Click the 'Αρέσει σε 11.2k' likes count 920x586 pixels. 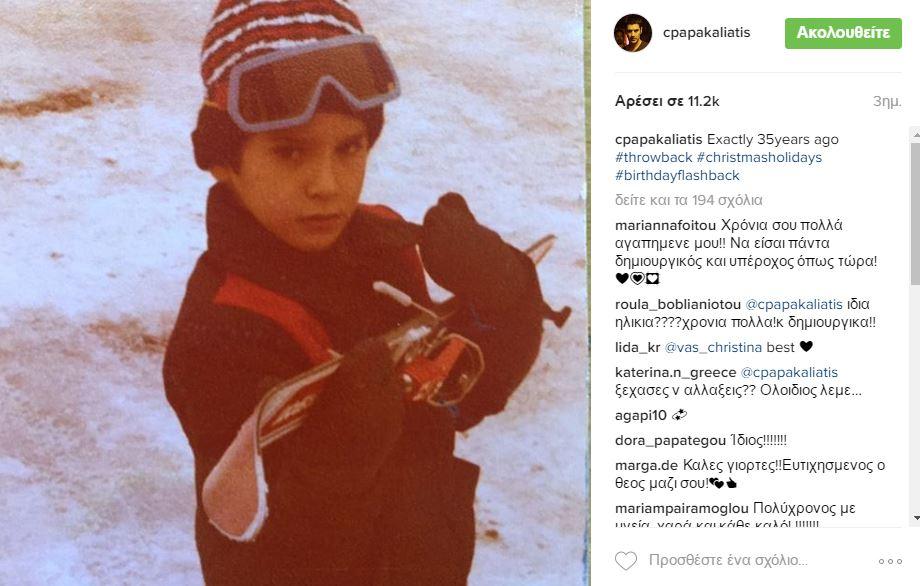click(667, 101)
